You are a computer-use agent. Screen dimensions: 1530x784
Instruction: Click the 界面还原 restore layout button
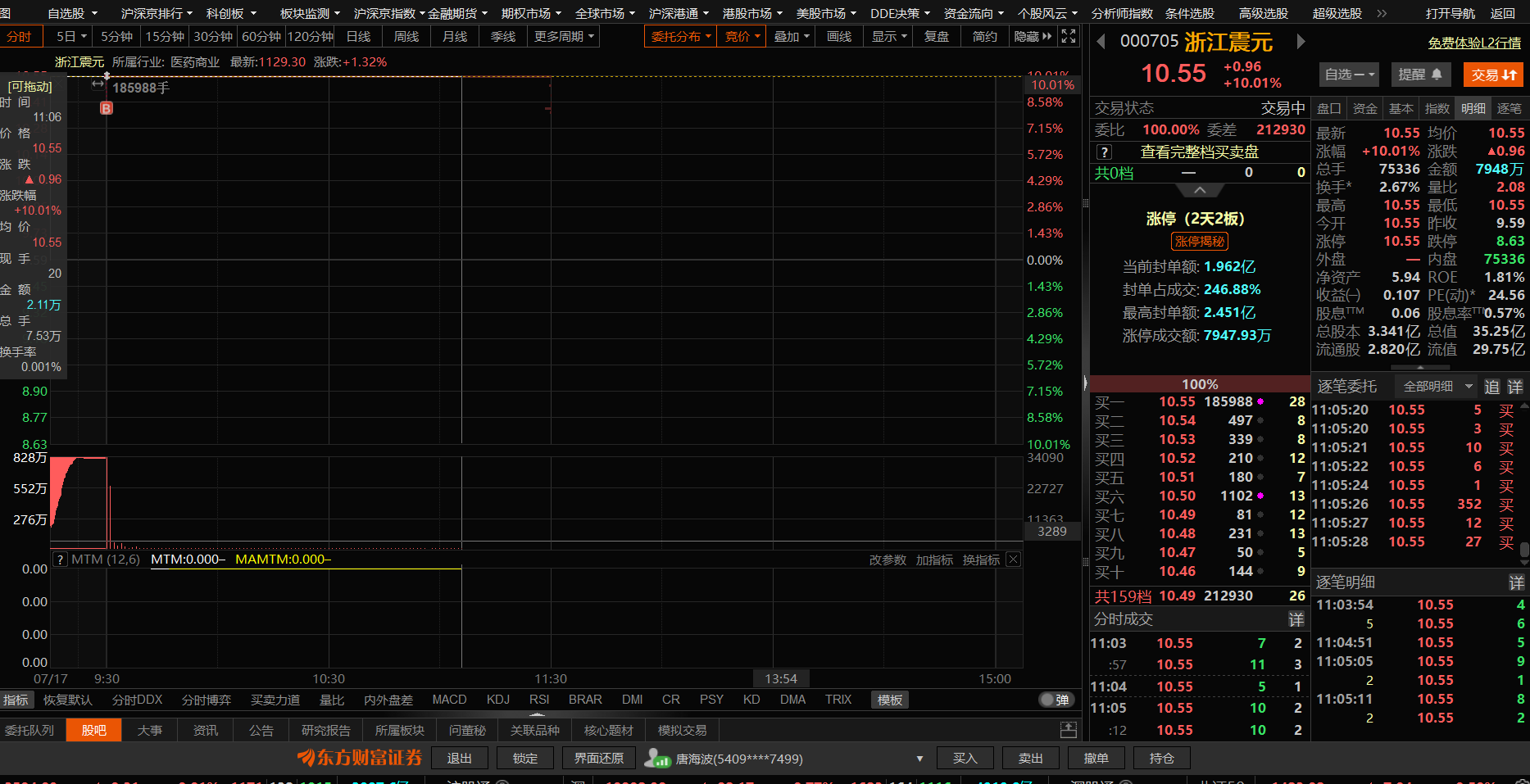tap(599, 758)
